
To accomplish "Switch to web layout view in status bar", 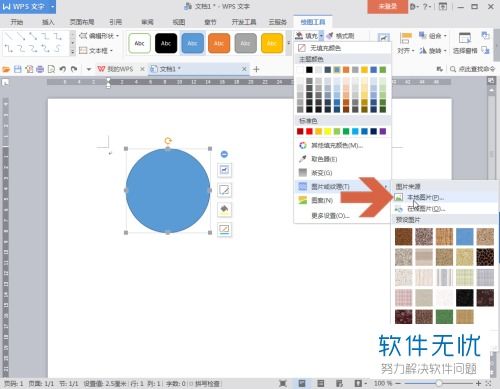I will point(339,383).
